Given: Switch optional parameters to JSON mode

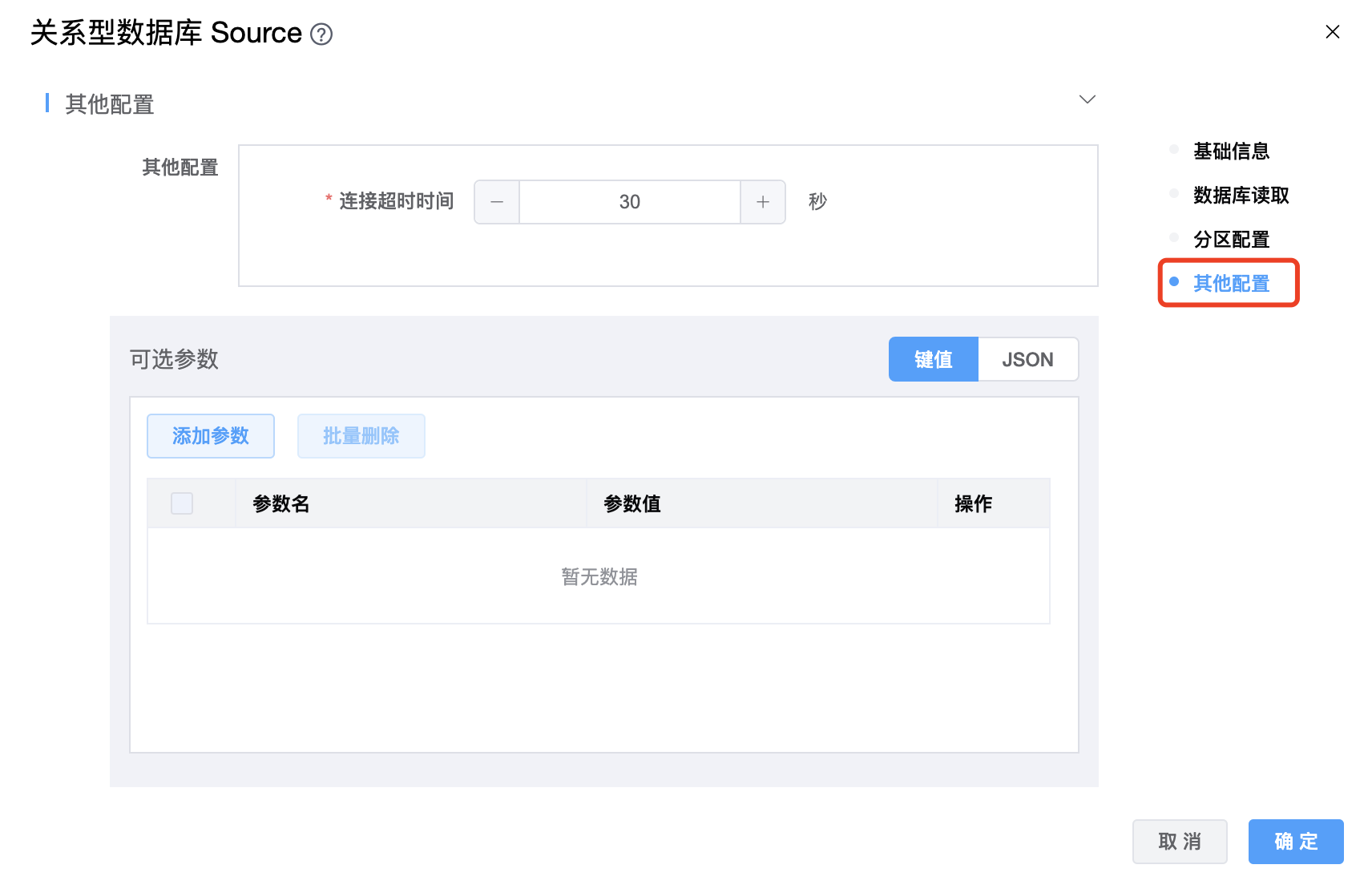Looking at the screenshot, I should (1027, 359).
